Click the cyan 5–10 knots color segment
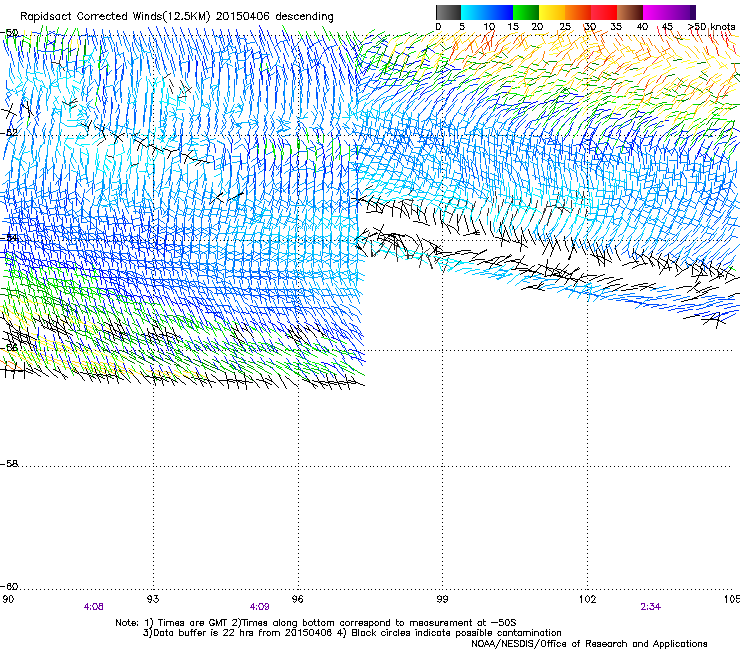The image size is (740, 650). click(x=474, y=12)
